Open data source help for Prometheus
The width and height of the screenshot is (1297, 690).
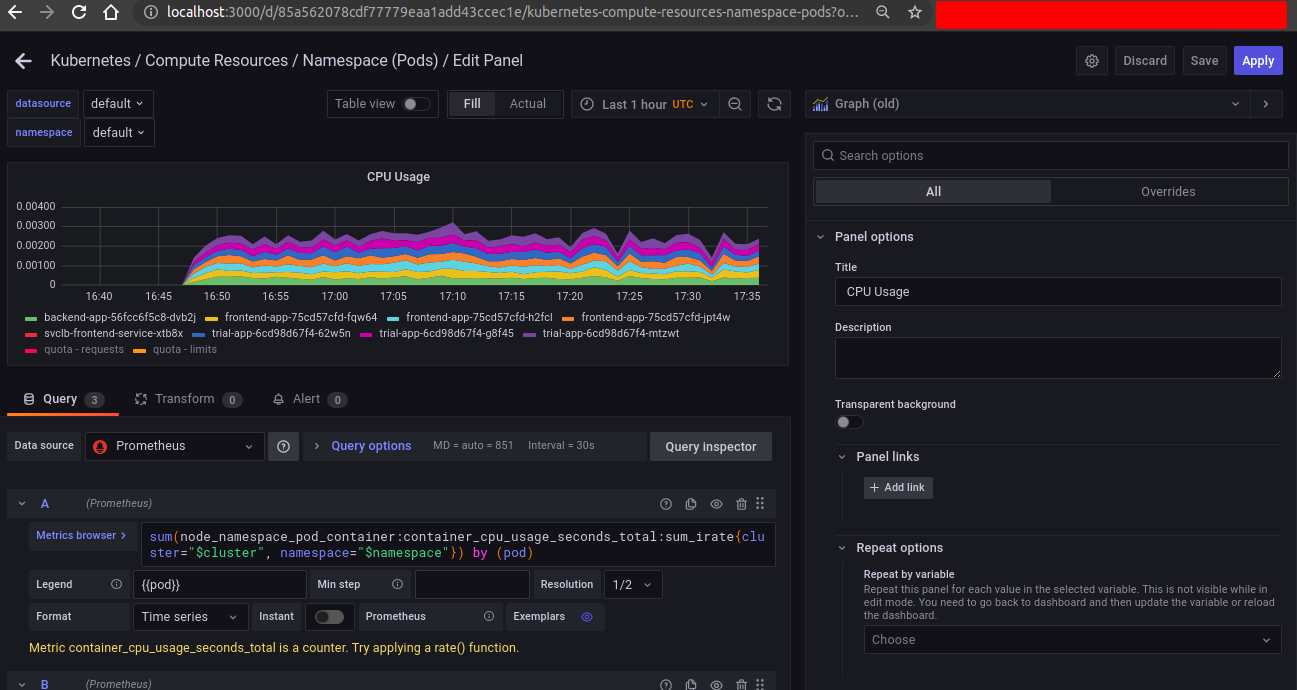(283, 447)
